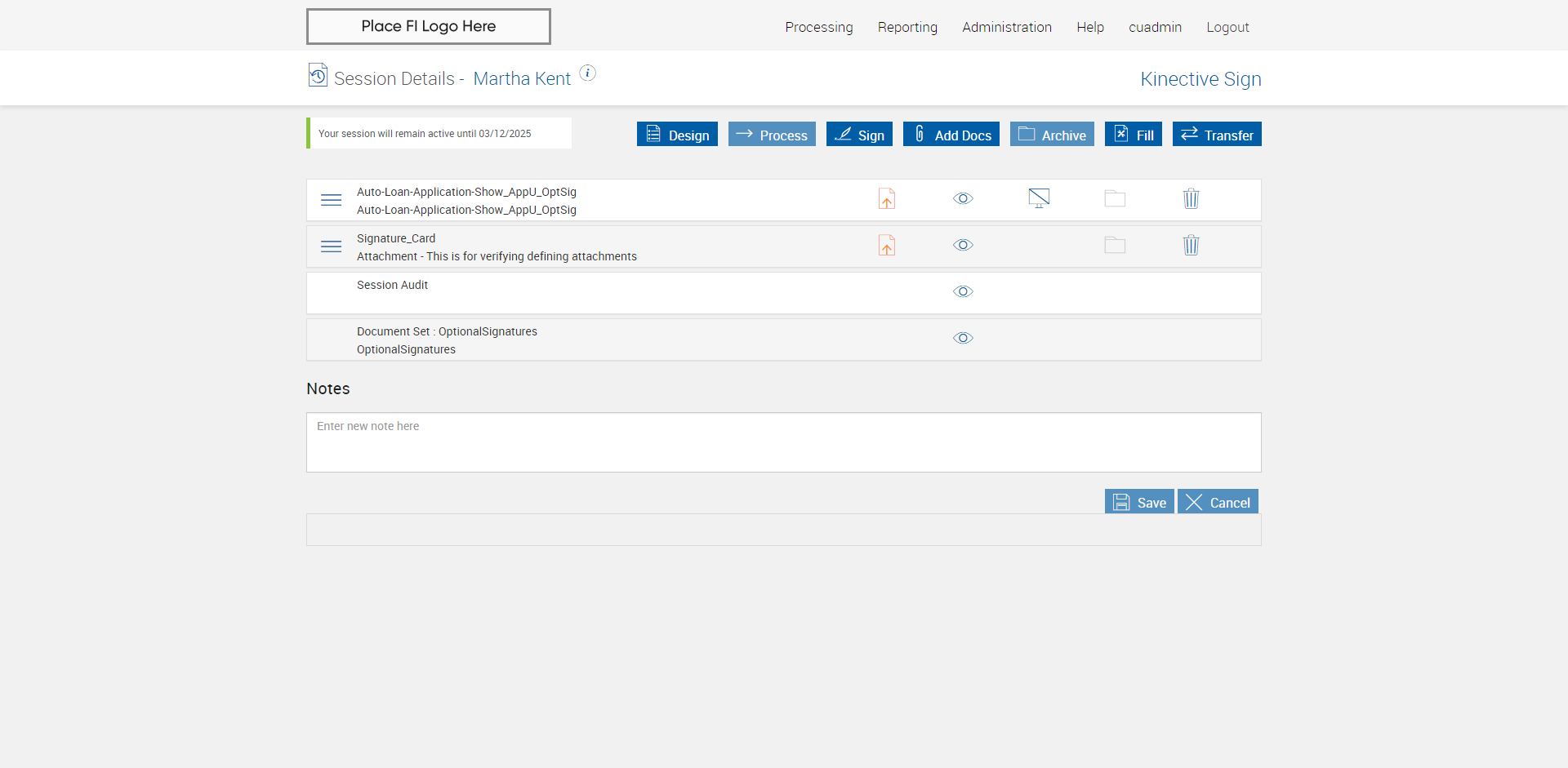This screenshot has height=768, width=1568.
Task: Click the Enter new note text area
Action: click(784, 442)
